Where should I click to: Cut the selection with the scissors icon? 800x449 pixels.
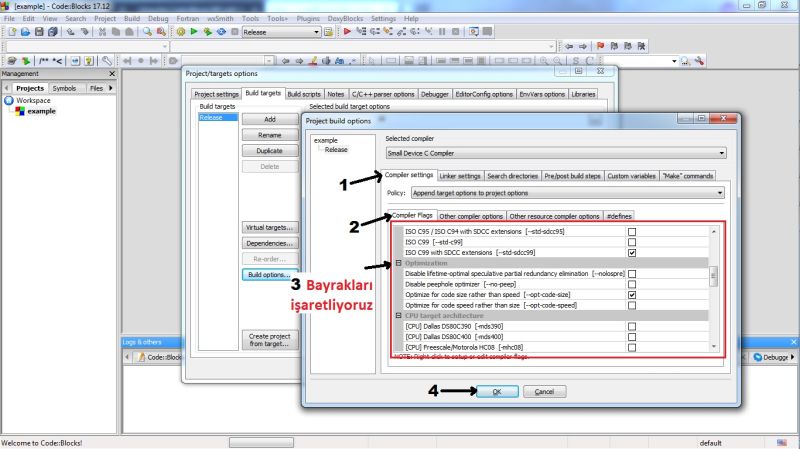tap(102, 32)
